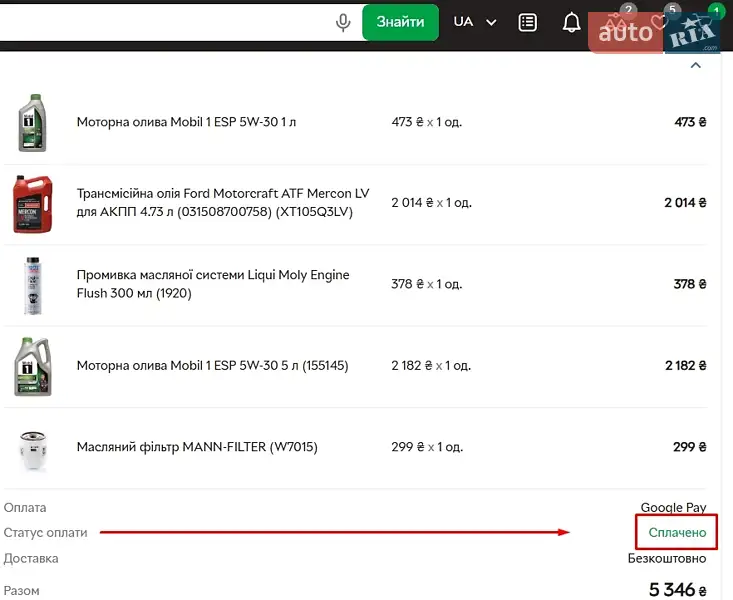
Task: Open Моторна олива Mobil 1 ESP 5 л (155145) link
Action: [213, 365]
